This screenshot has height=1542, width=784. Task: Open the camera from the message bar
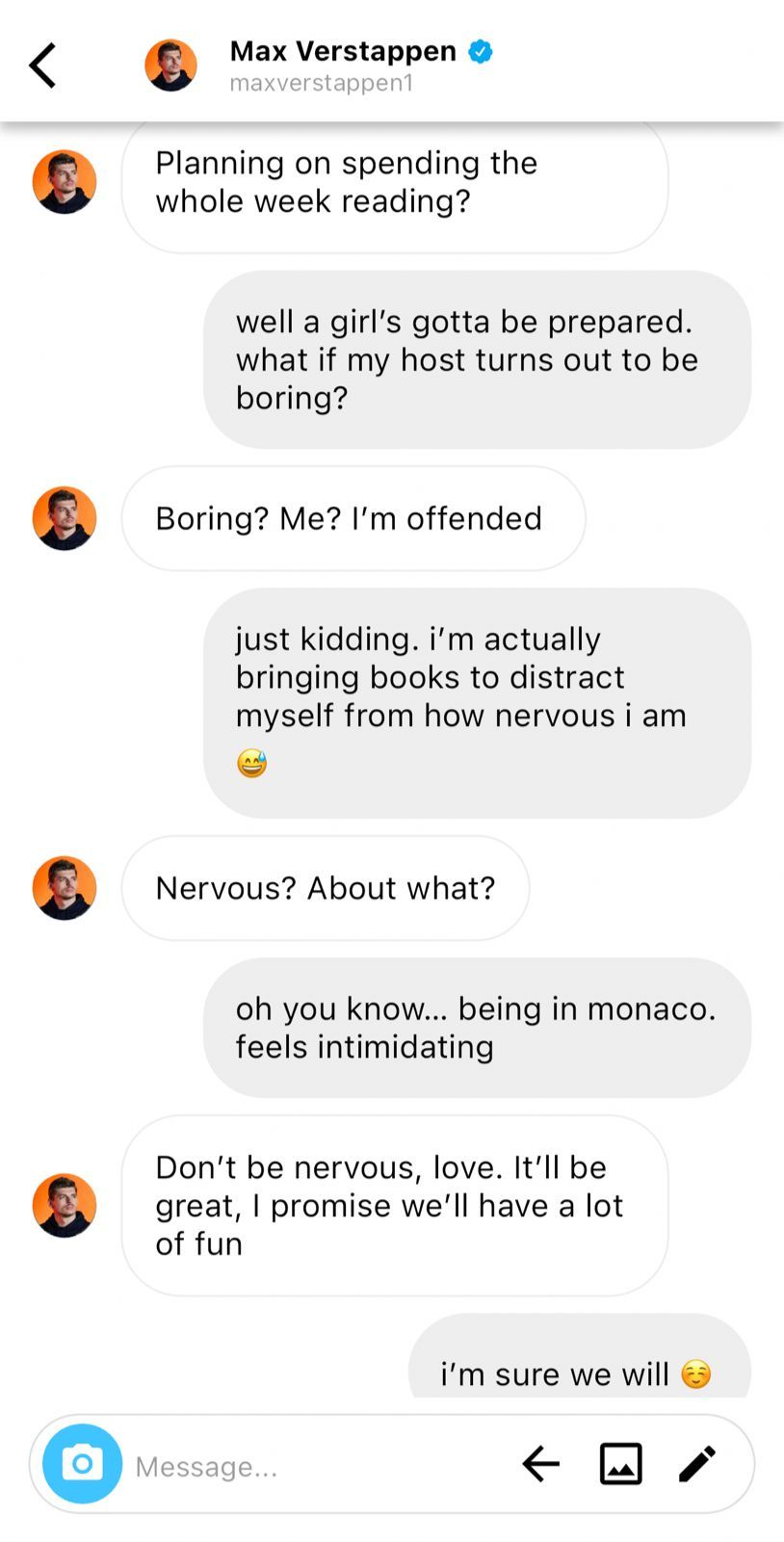[x=83, y=1463]
